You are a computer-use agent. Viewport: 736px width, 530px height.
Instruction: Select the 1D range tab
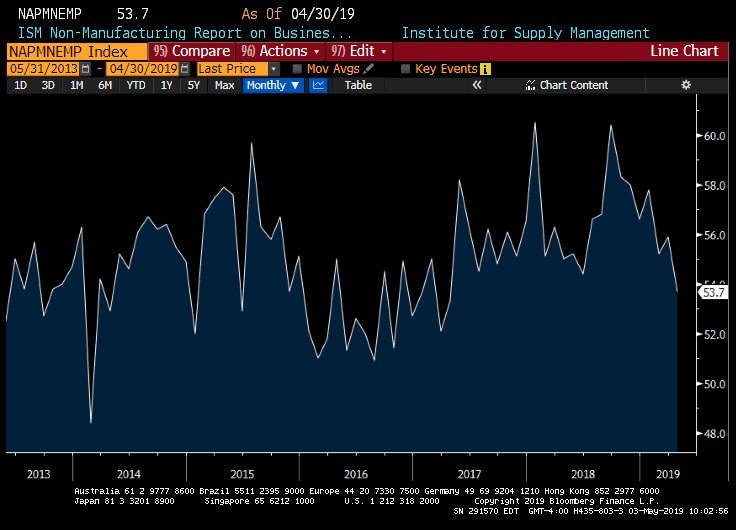(21, 85)
